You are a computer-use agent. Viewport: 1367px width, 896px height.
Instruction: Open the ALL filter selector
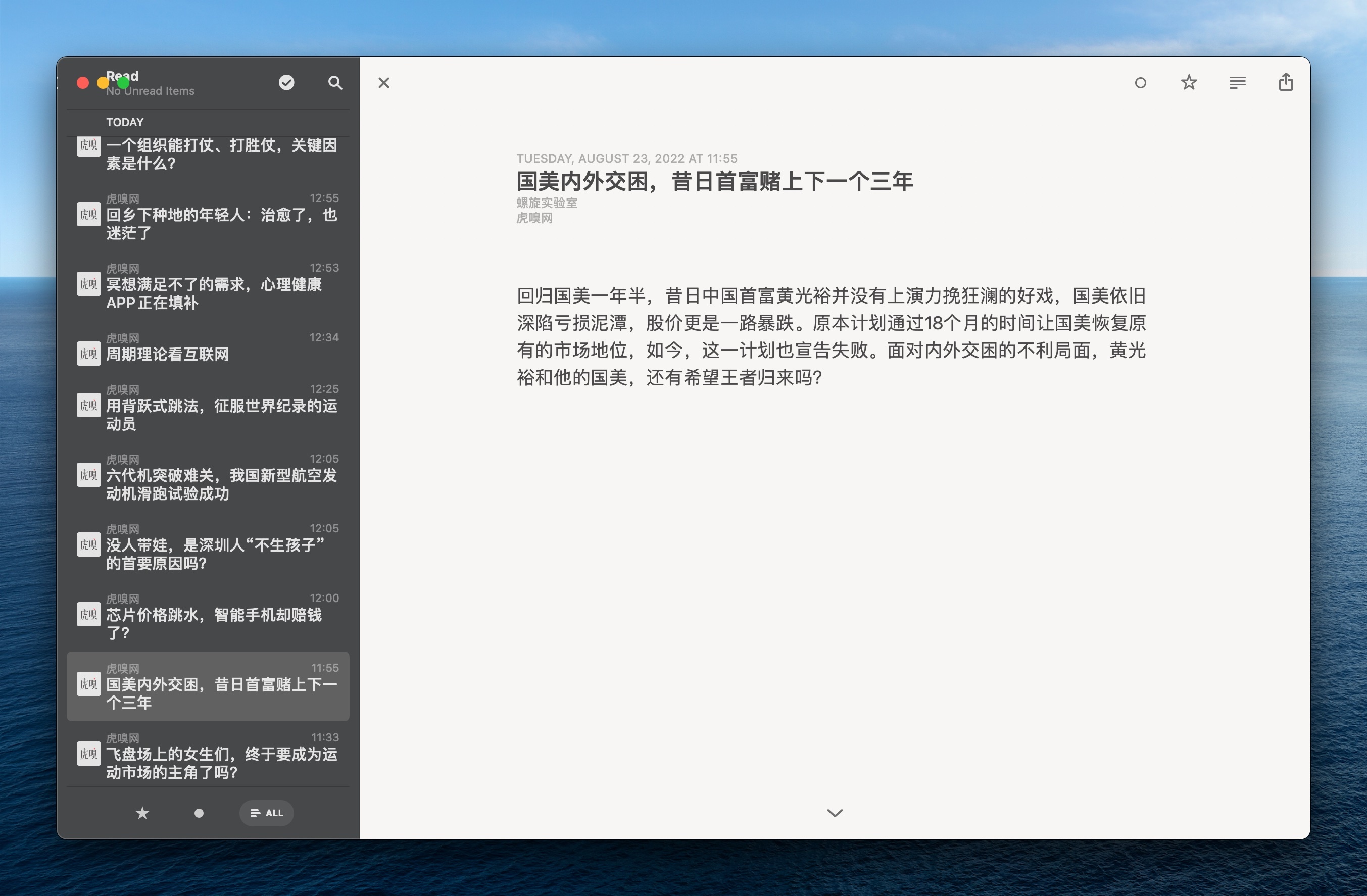point(266,813)
